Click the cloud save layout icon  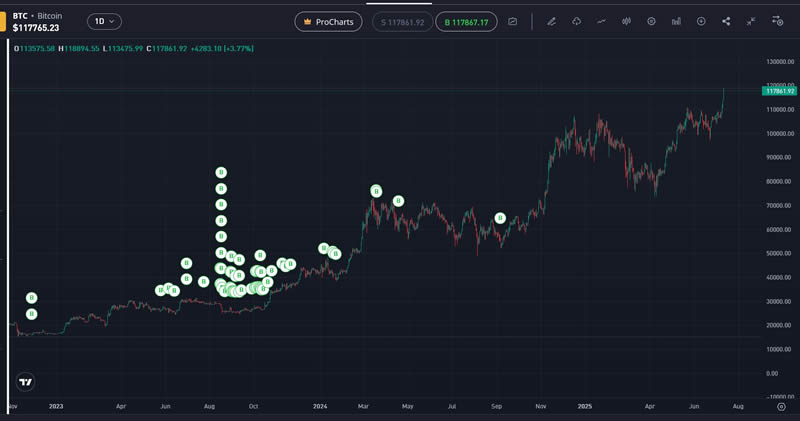577,21
